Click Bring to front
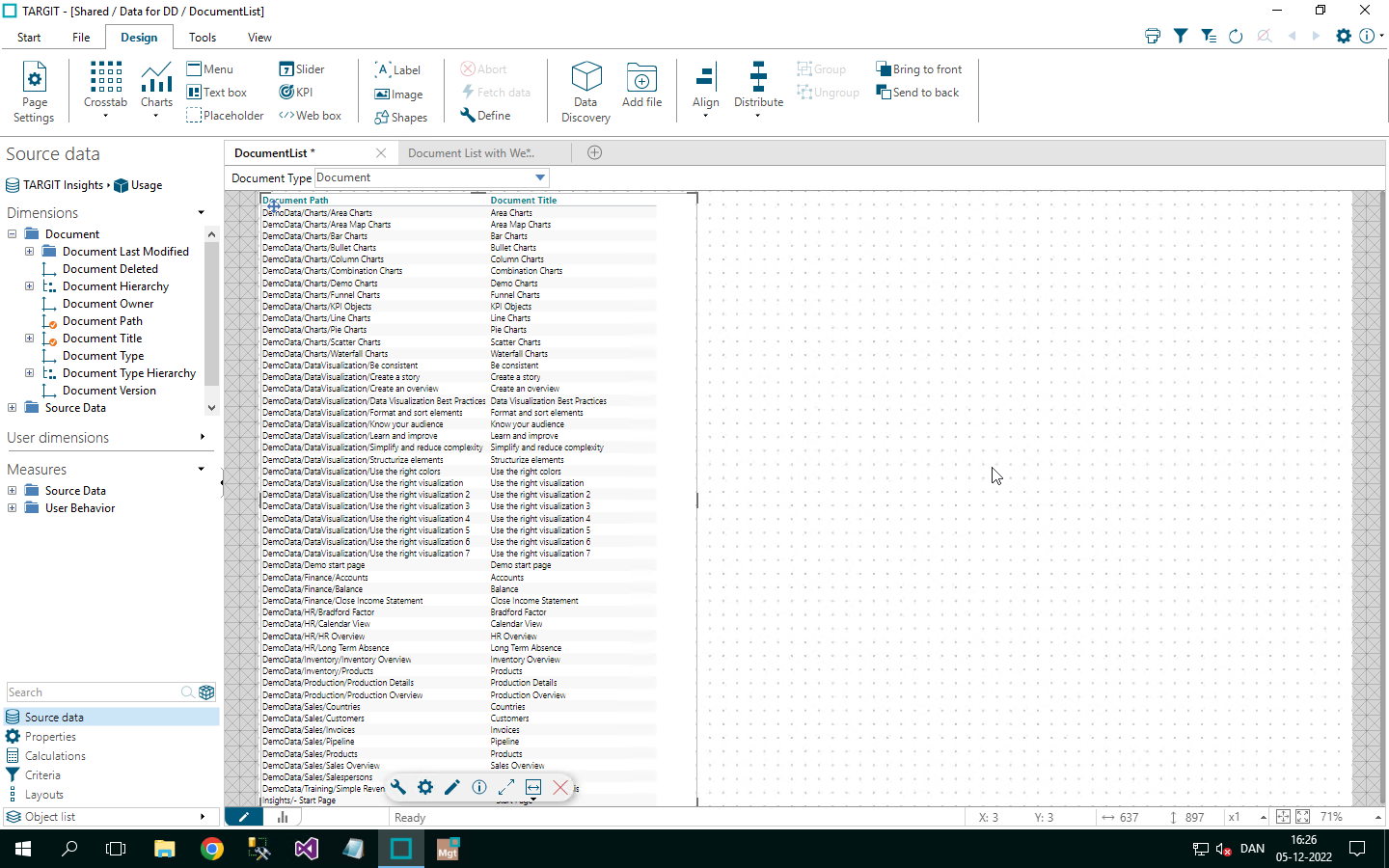Image resolution: width=1389 pixels, height=868 pixels. click(x=918, y=69)
